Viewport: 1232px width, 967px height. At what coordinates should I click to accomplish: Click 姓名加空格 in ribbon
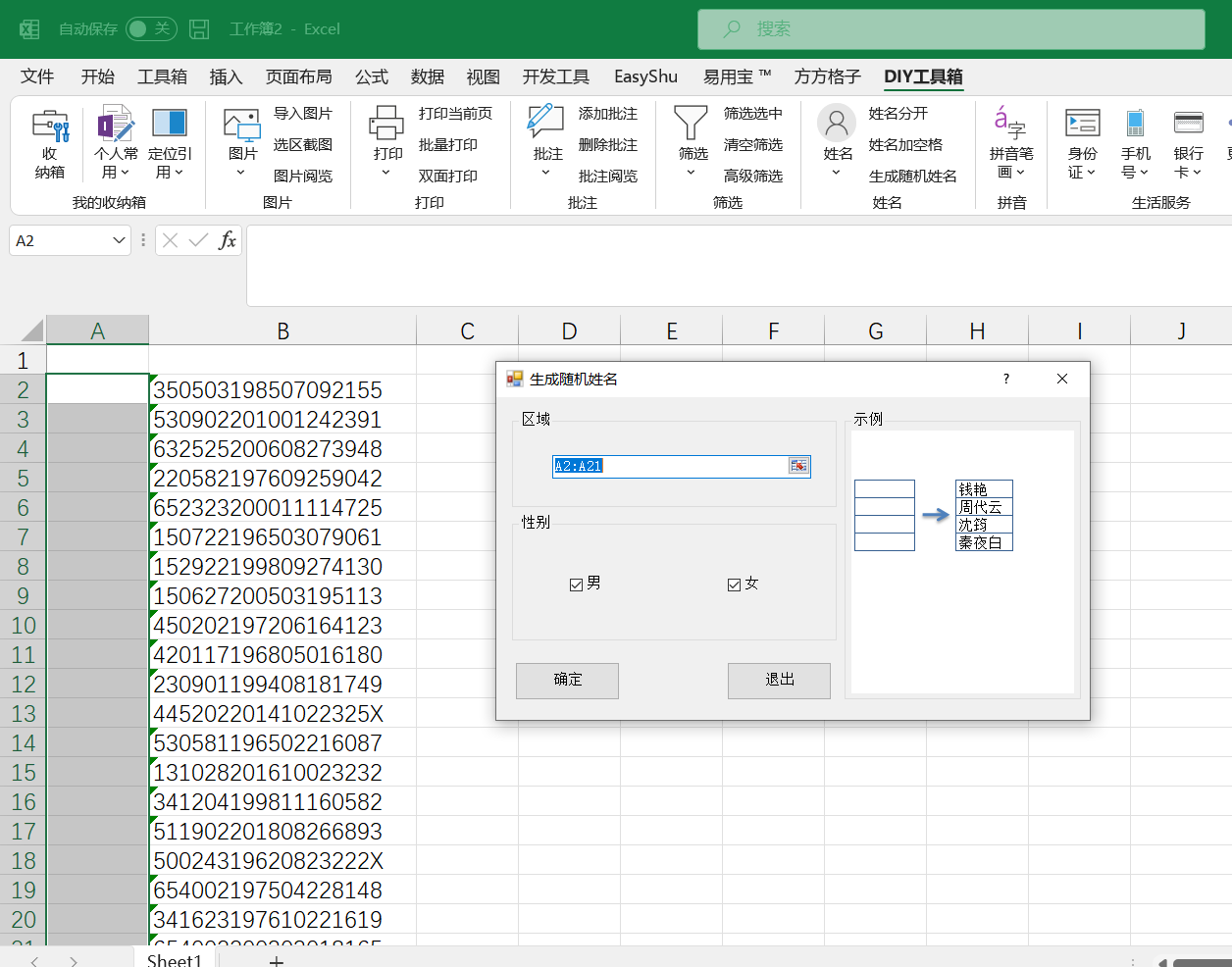(x=905, y=145)
